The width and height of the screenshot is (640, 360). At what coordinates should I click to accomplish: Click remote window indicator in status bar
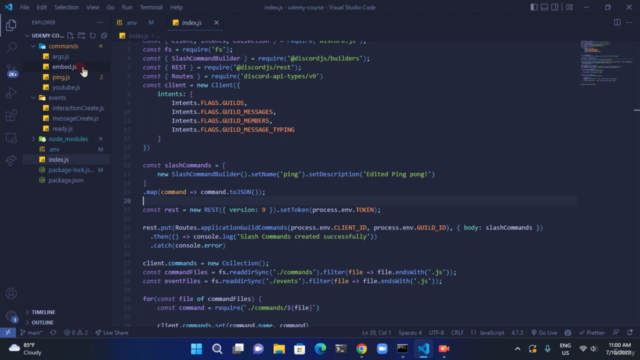pyautogui.click(x=8, y=333)
